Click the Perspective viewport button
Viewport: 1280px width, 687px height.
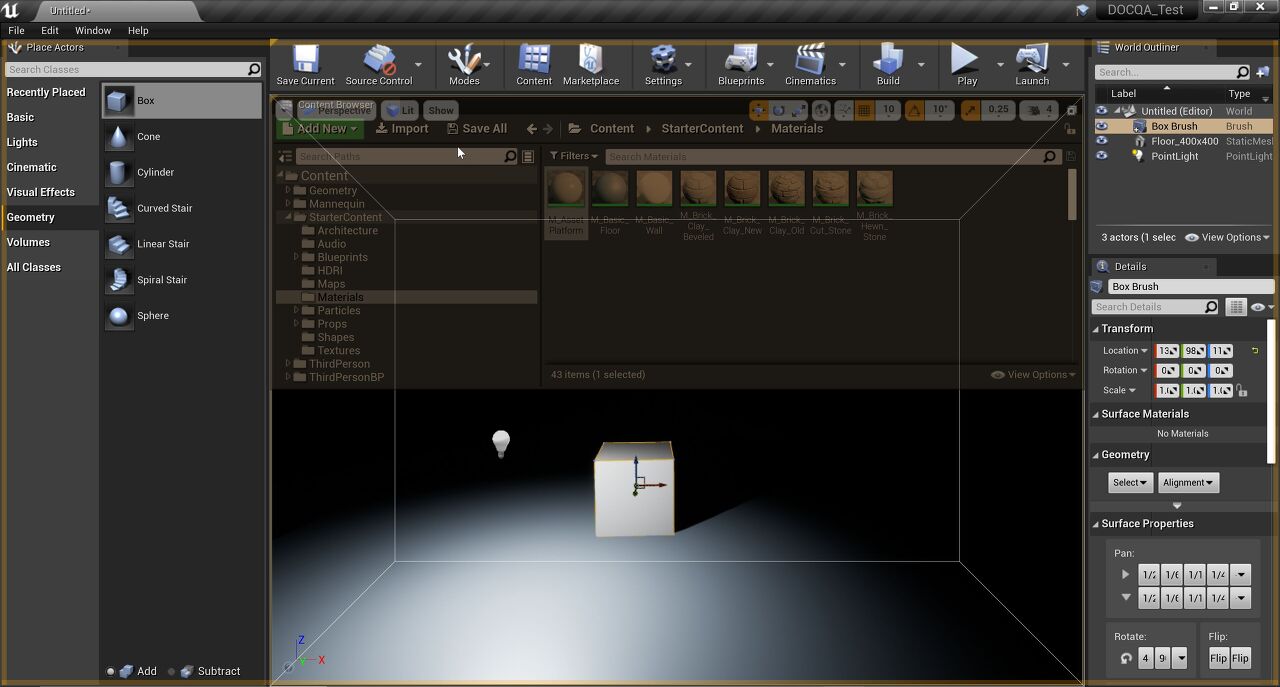tap(336, 110)
